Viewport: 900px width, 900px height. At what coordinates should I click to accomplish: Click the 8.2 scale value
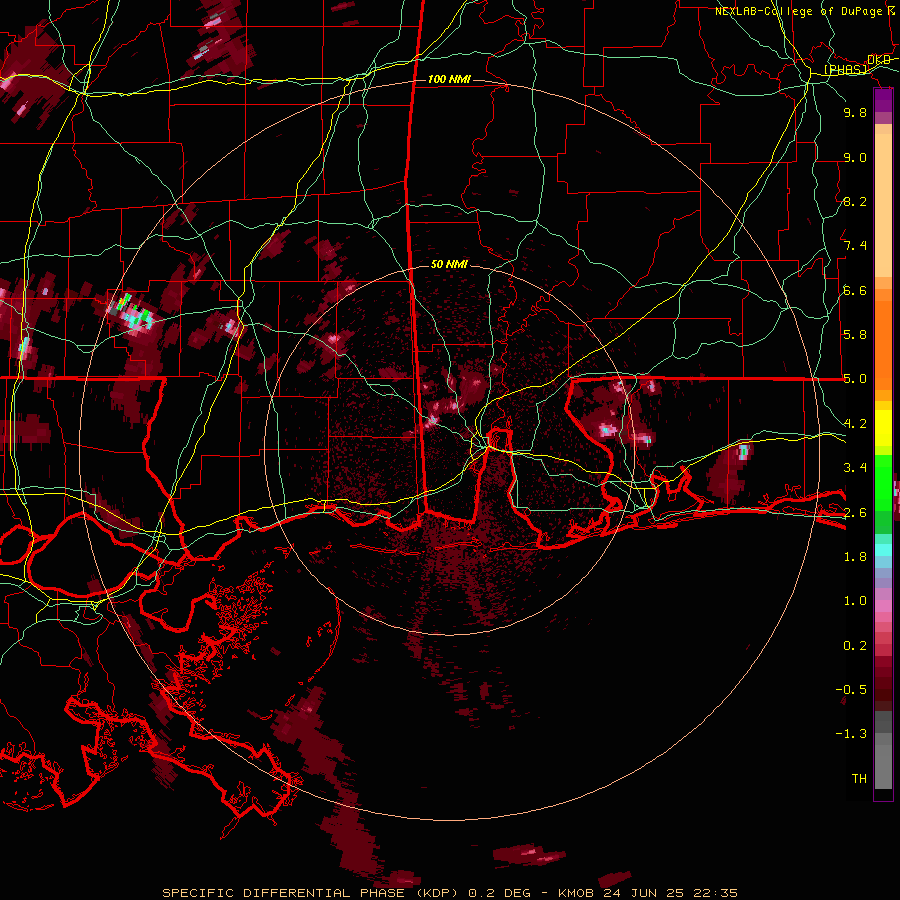855,201
